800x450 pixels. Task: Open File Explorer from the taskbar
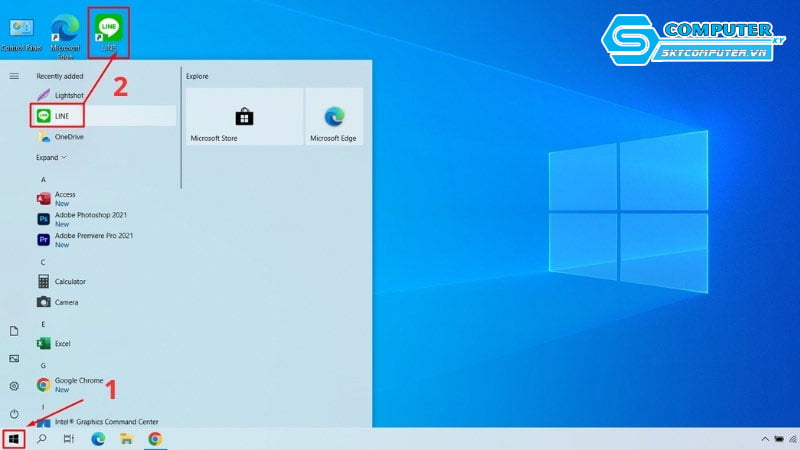[126, 439]
